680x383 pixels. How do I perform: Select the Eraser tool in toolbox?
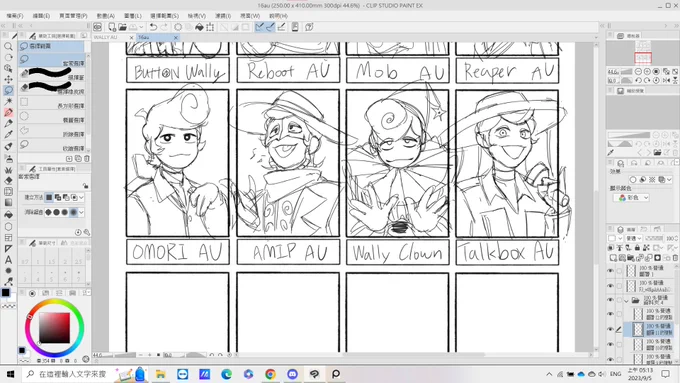pos(8,180)
